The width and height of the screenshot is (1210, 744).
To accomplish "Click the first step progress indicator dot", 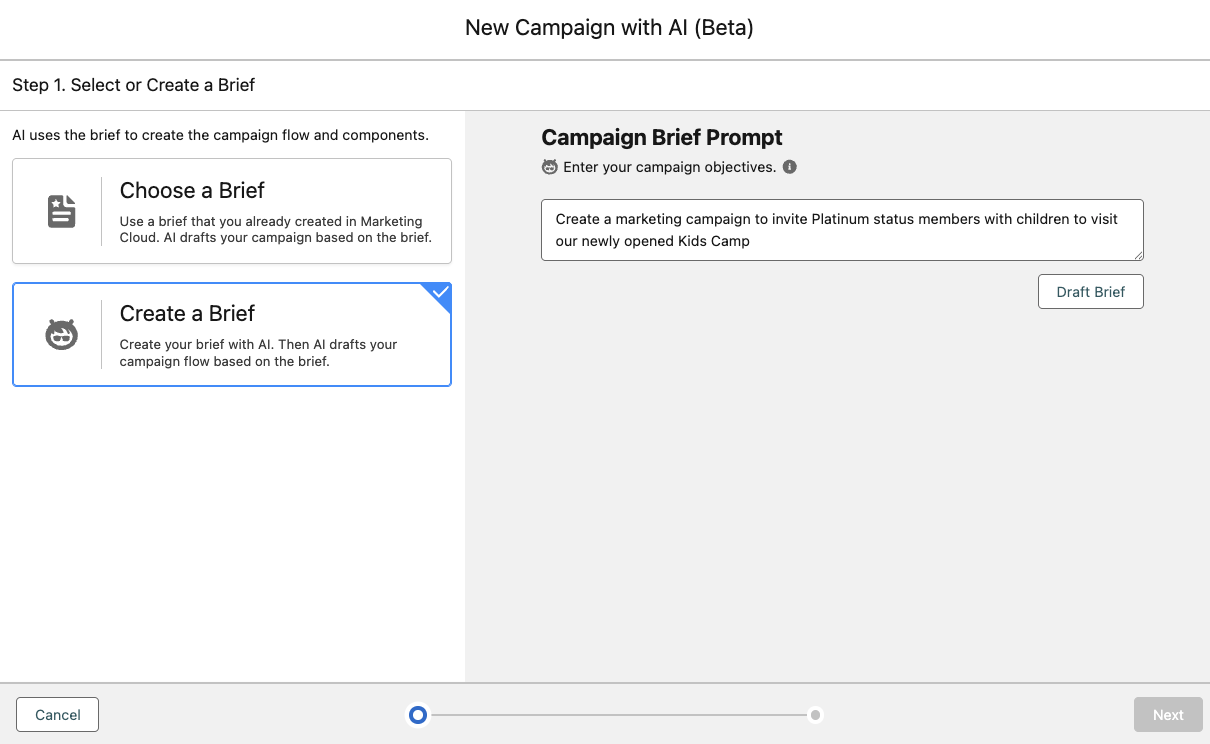I will (418, 715).
